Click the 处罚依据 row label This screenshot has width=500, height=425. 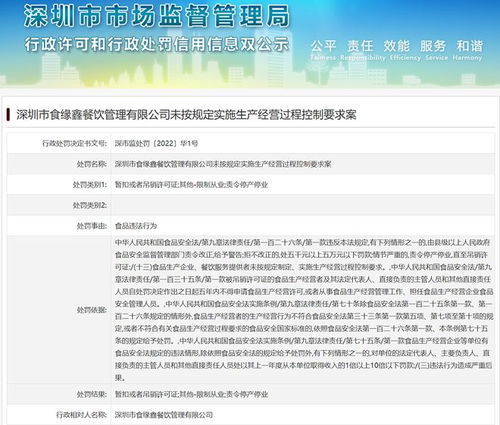(x=92, y=310)
